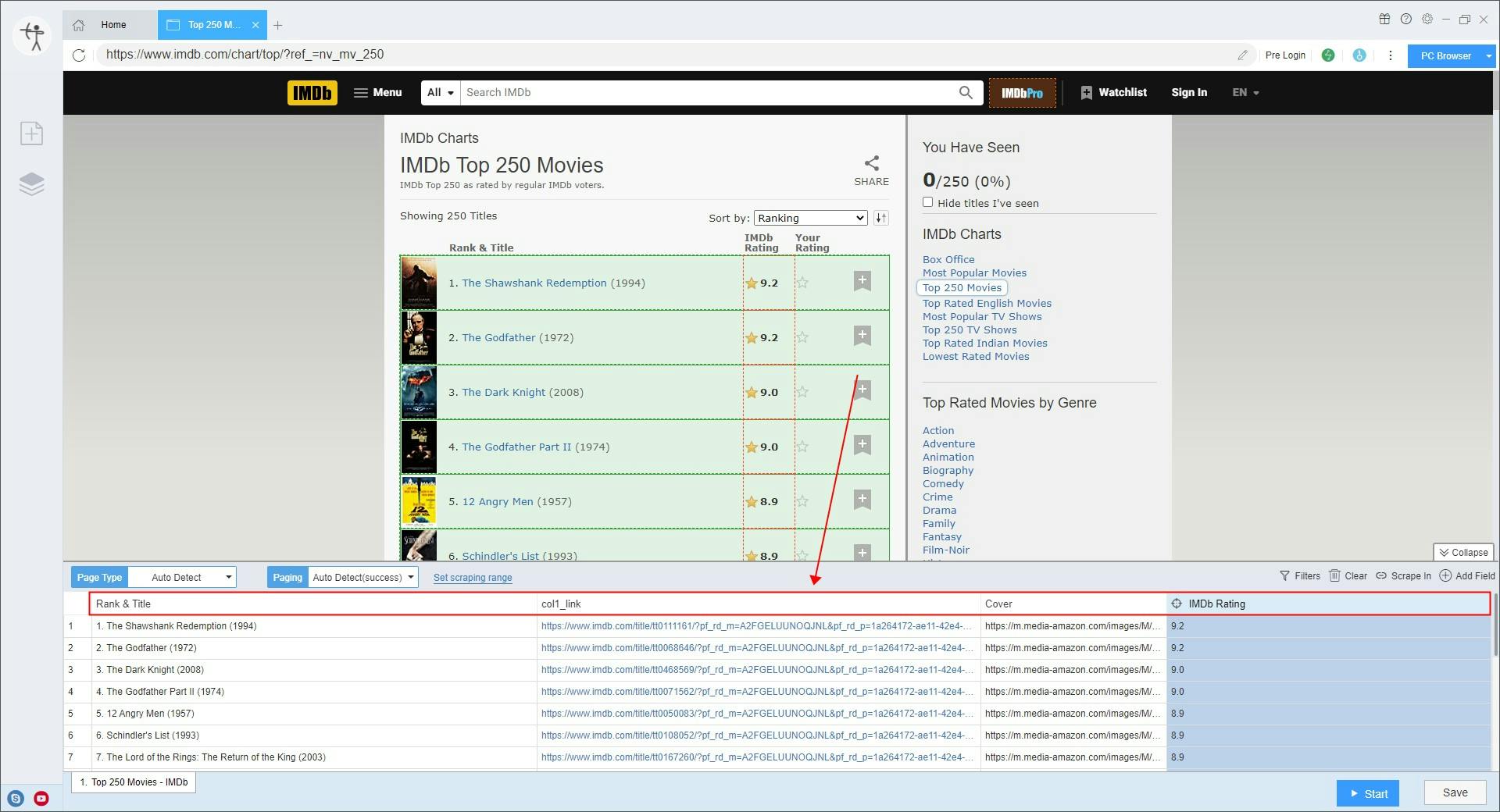Viewport: 1500px width, 812px height.
Task: Click the IMDb logo
Action: click(x=312, y=93)
